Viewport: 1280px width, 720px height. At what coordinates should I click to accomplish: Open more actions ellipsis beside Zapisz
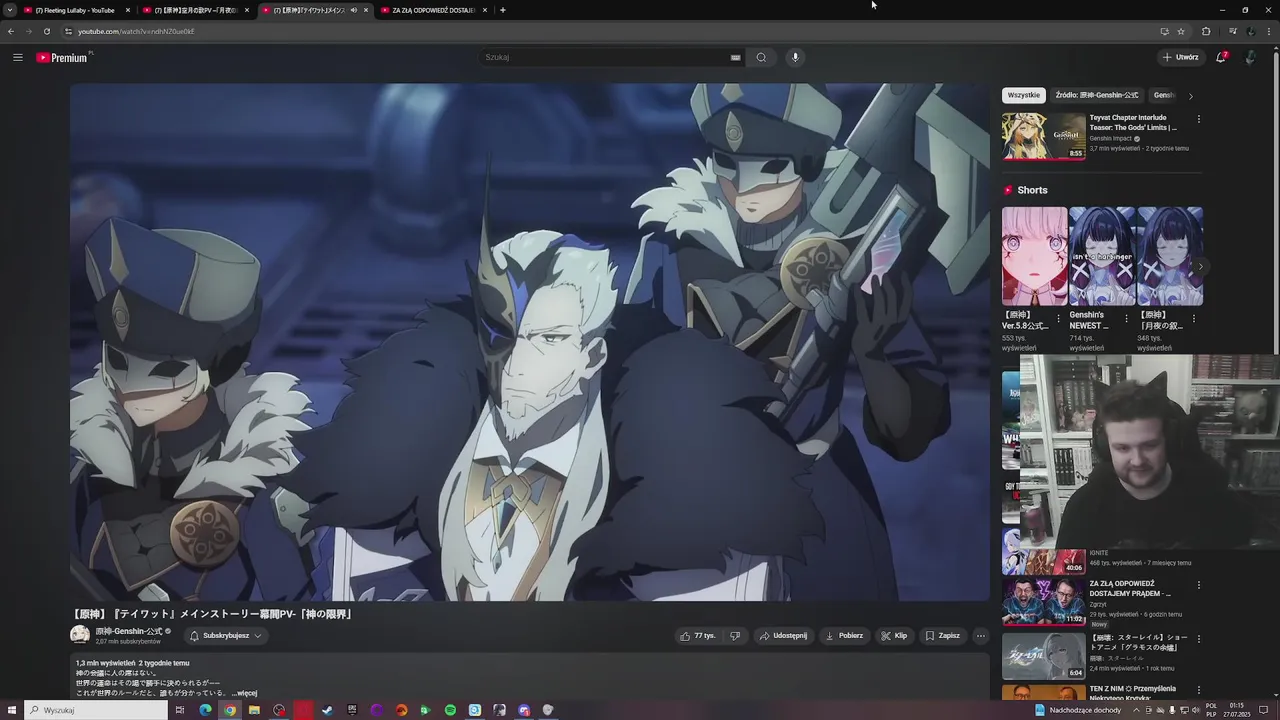(980, 636)
